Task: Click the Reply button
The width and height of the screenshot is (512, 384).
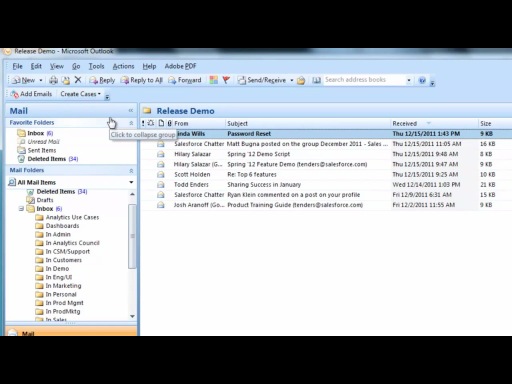Action: click(x=102, y=80)
